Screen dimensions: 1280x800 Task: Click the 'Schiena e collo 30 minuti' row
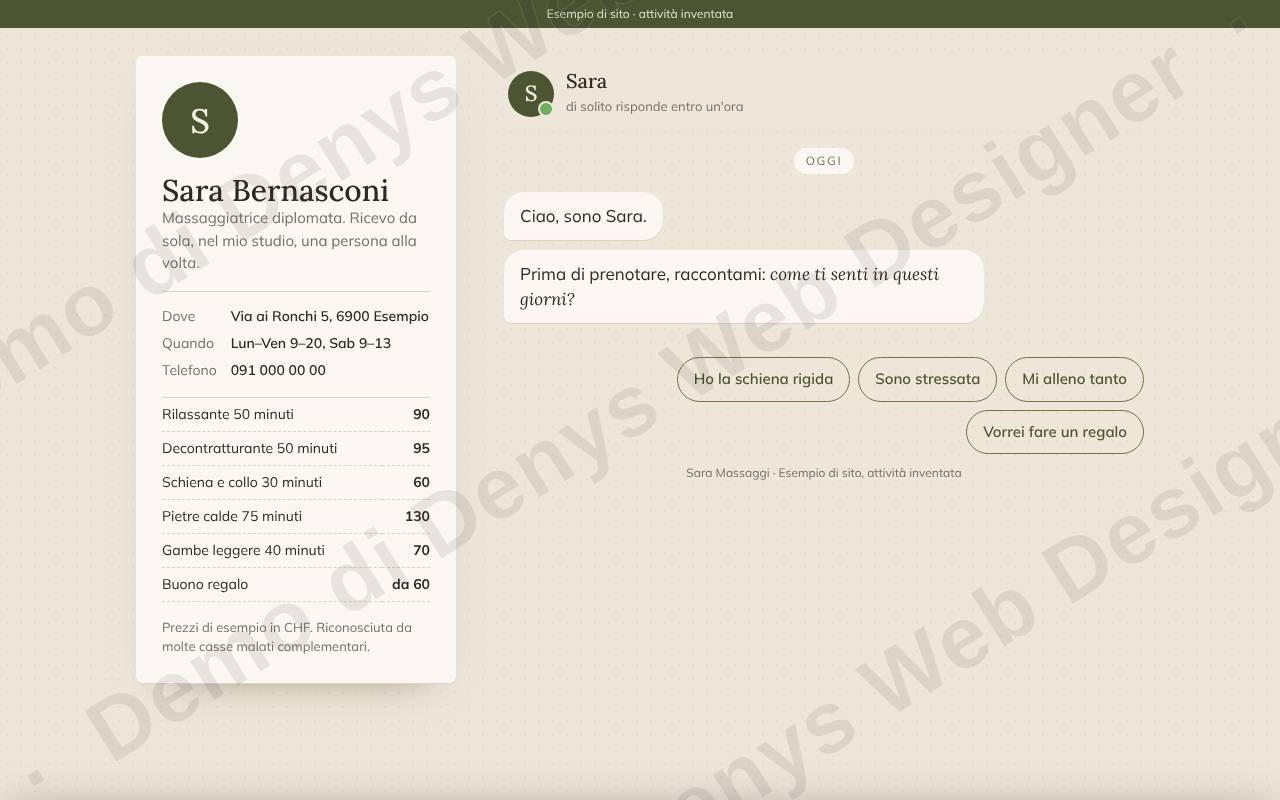(x=296, y=482)
